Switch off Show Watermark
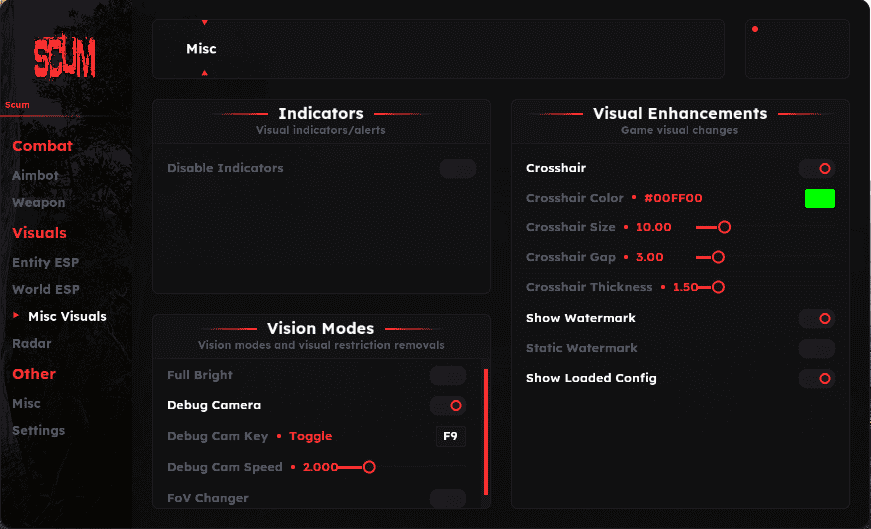The width and height of the screenshot is (871, 529). point(817,318)
